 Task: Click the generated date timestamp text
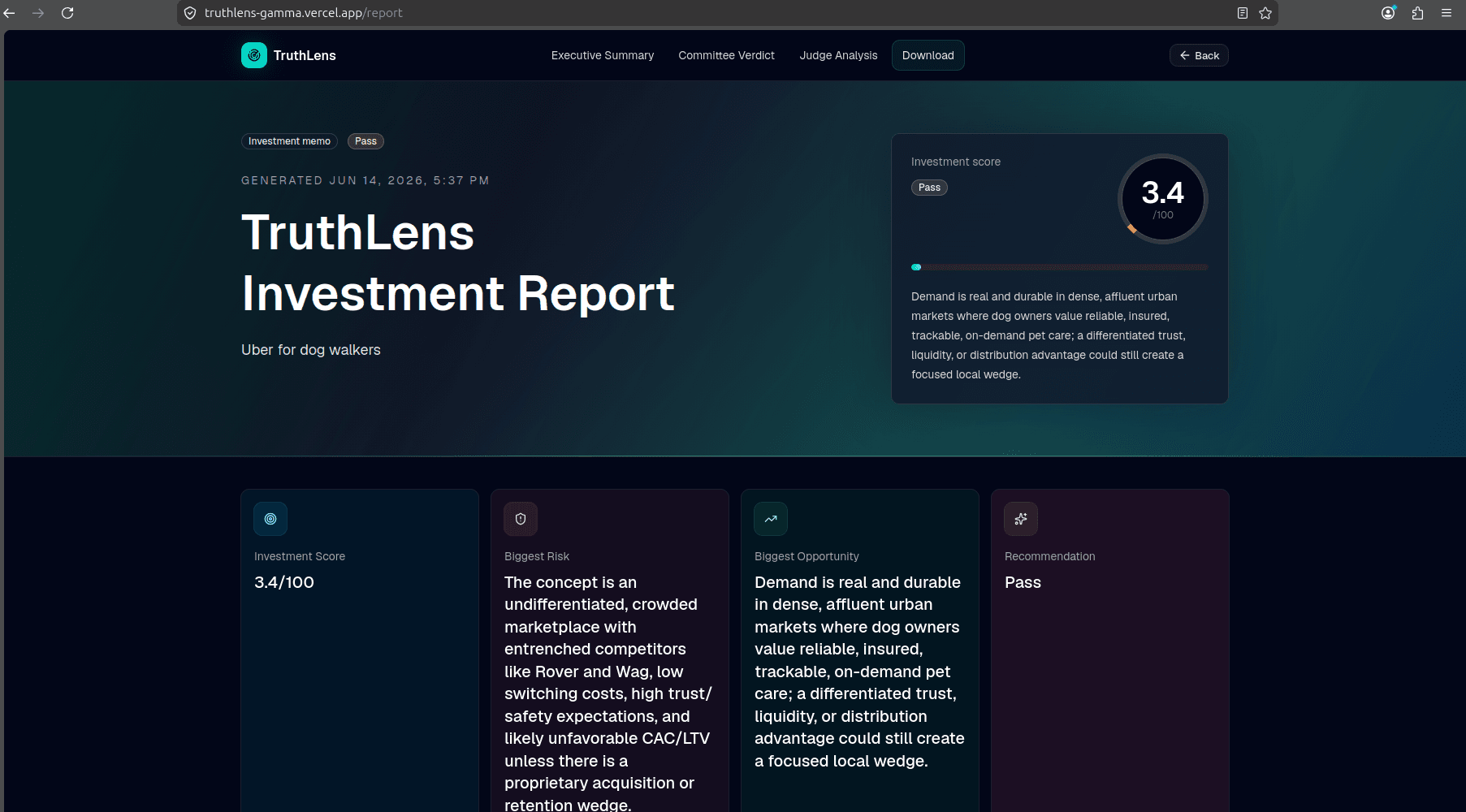tap(365, 180)
